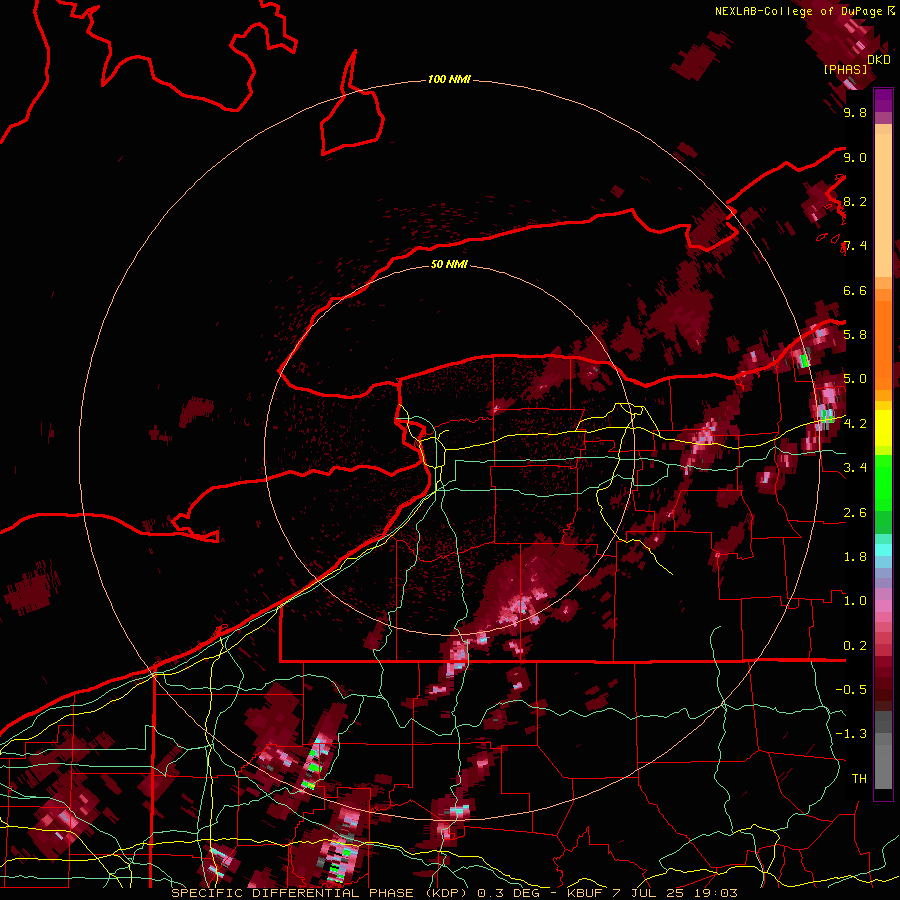This screenshot has height=900, width=900.
Task: Click the 1.8 legend value
Action: click(855, 557)
